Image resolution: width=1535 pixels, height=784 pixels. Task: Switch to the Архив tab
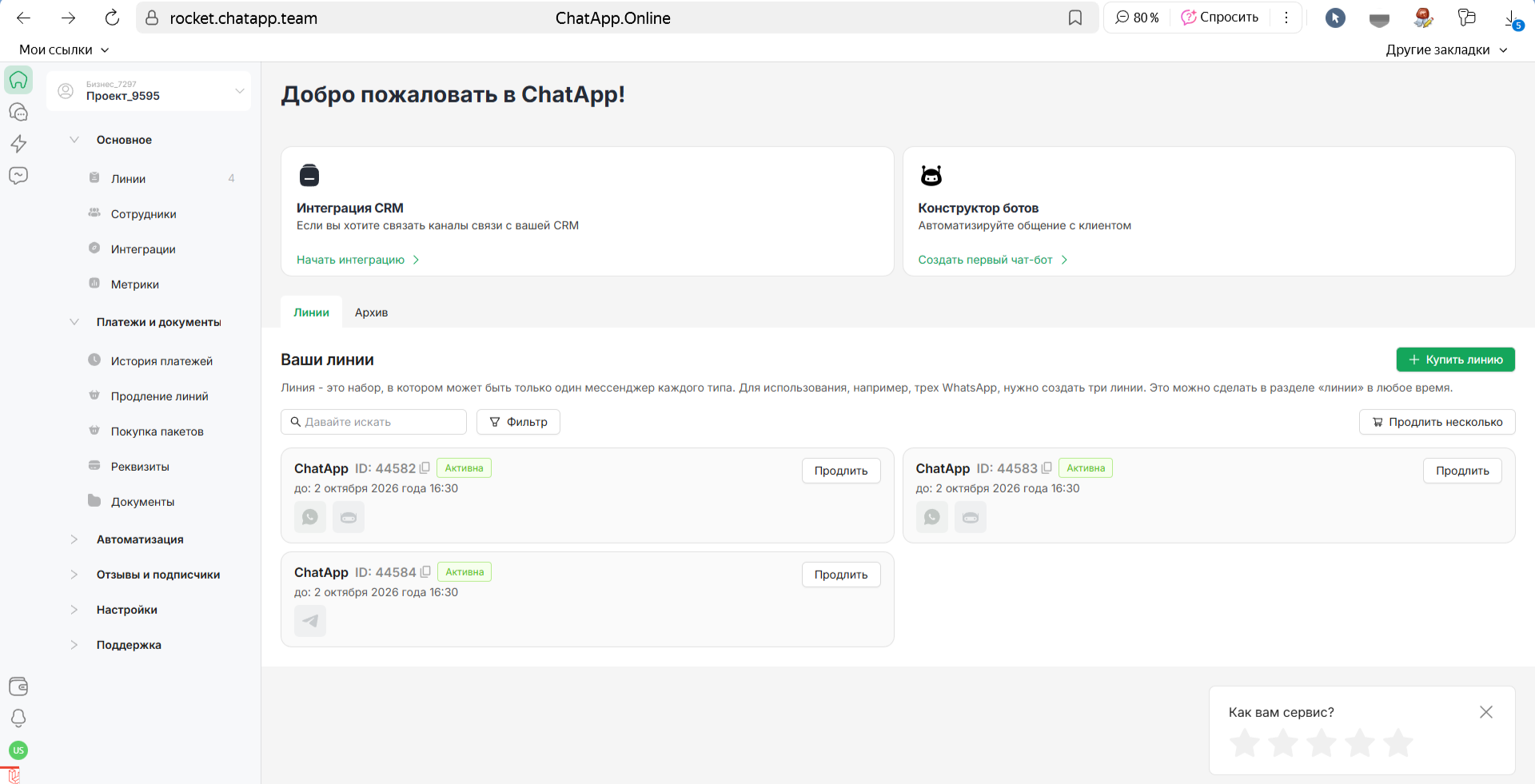[x=371, y=312]
